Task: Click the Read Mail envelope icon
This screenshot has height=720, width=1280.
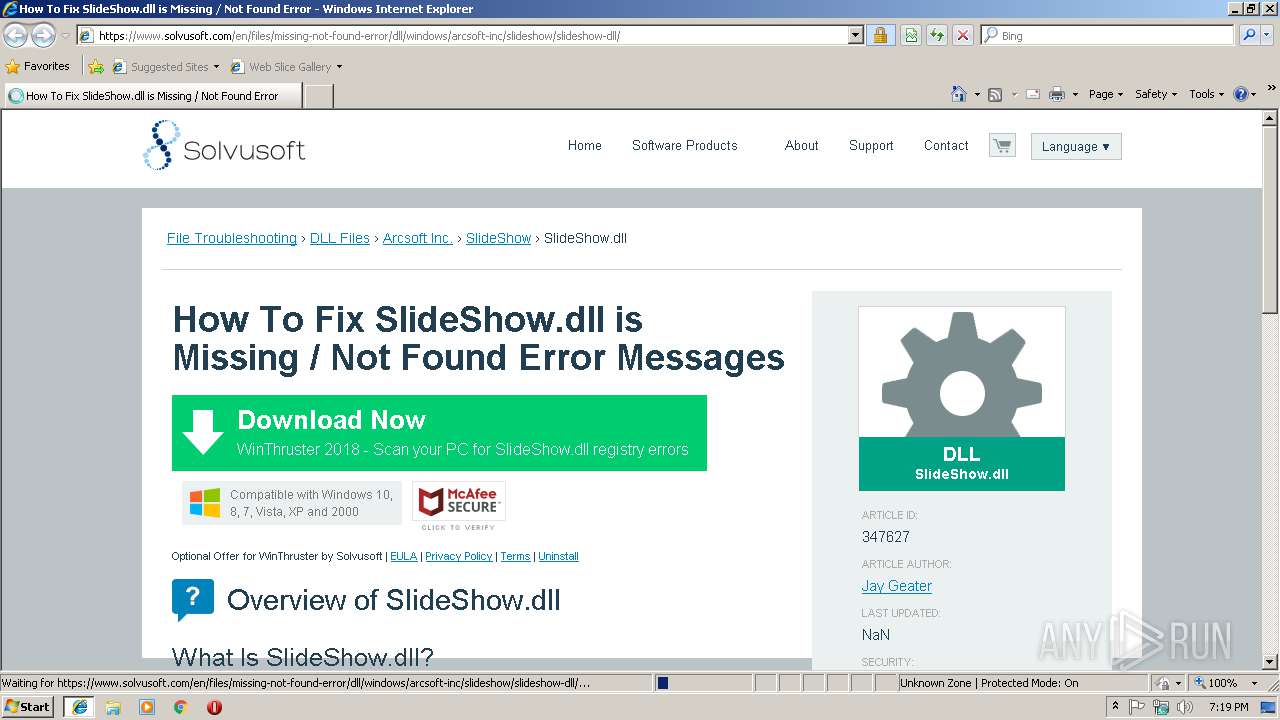Action: coord(1032,94)
